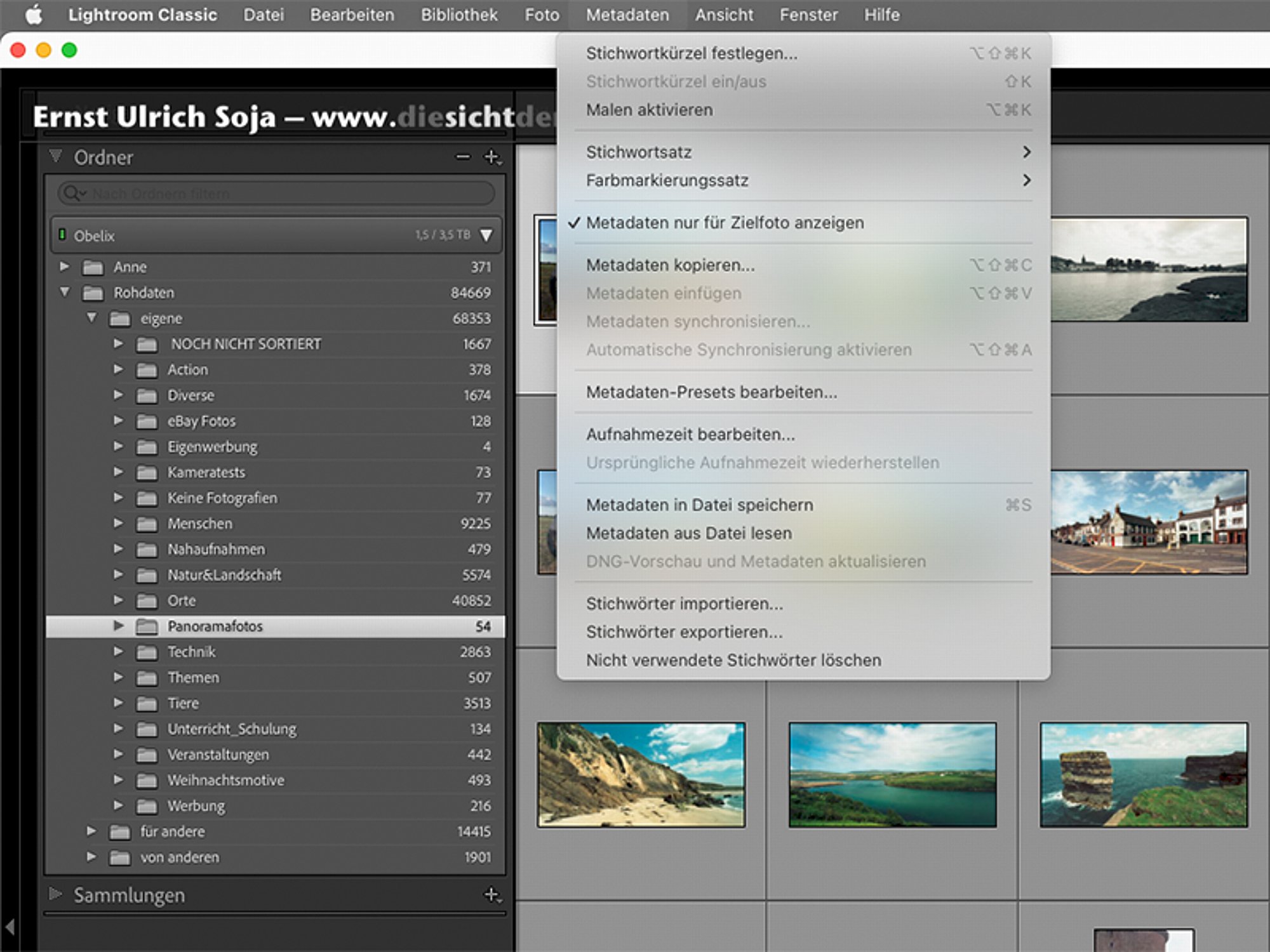1270x952 pixels.
Task: Open the Apple menu
Action: pos(34,15)
